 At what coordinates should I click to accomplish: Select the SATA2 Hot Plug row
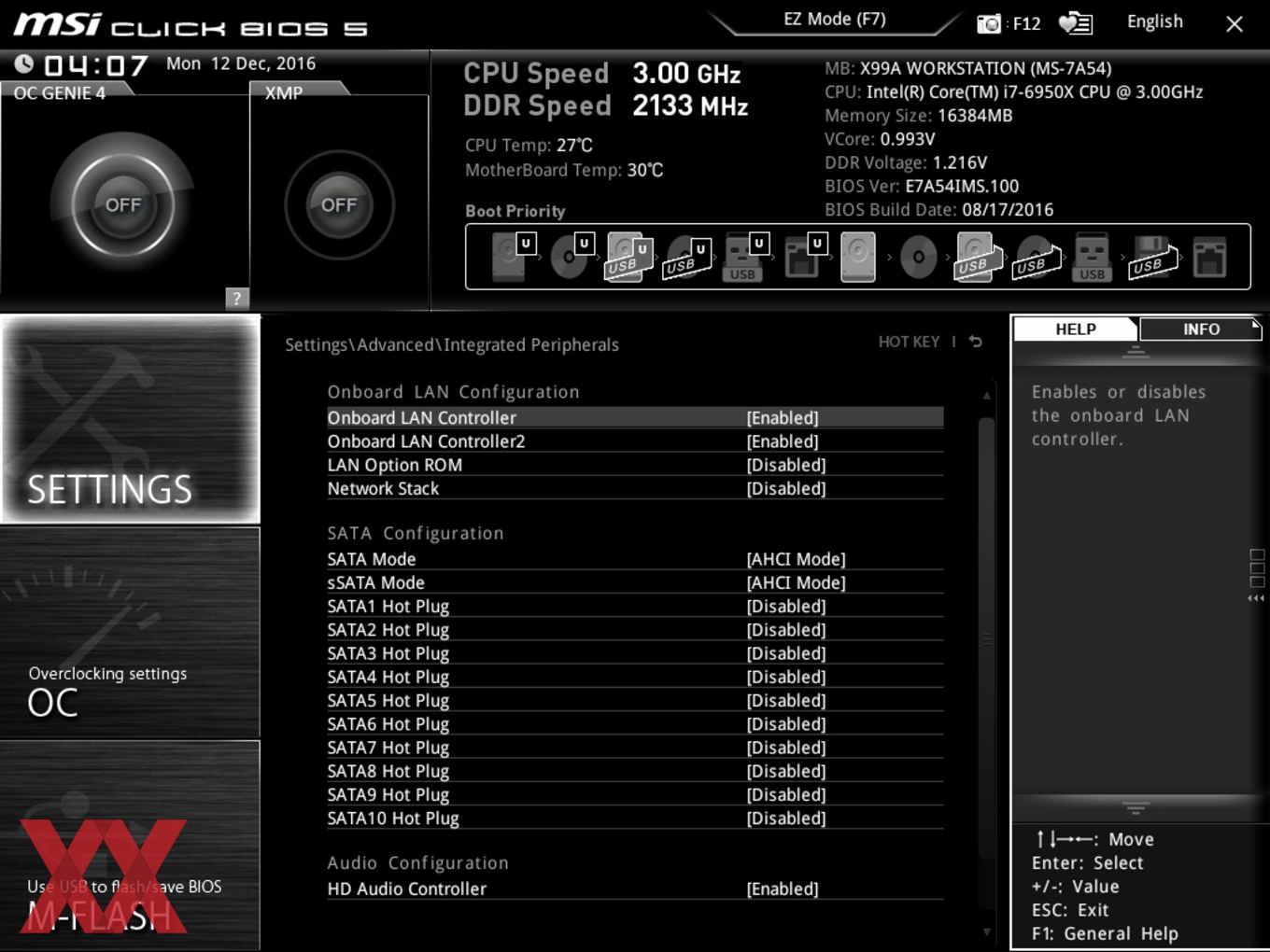[x=635, y=630]
